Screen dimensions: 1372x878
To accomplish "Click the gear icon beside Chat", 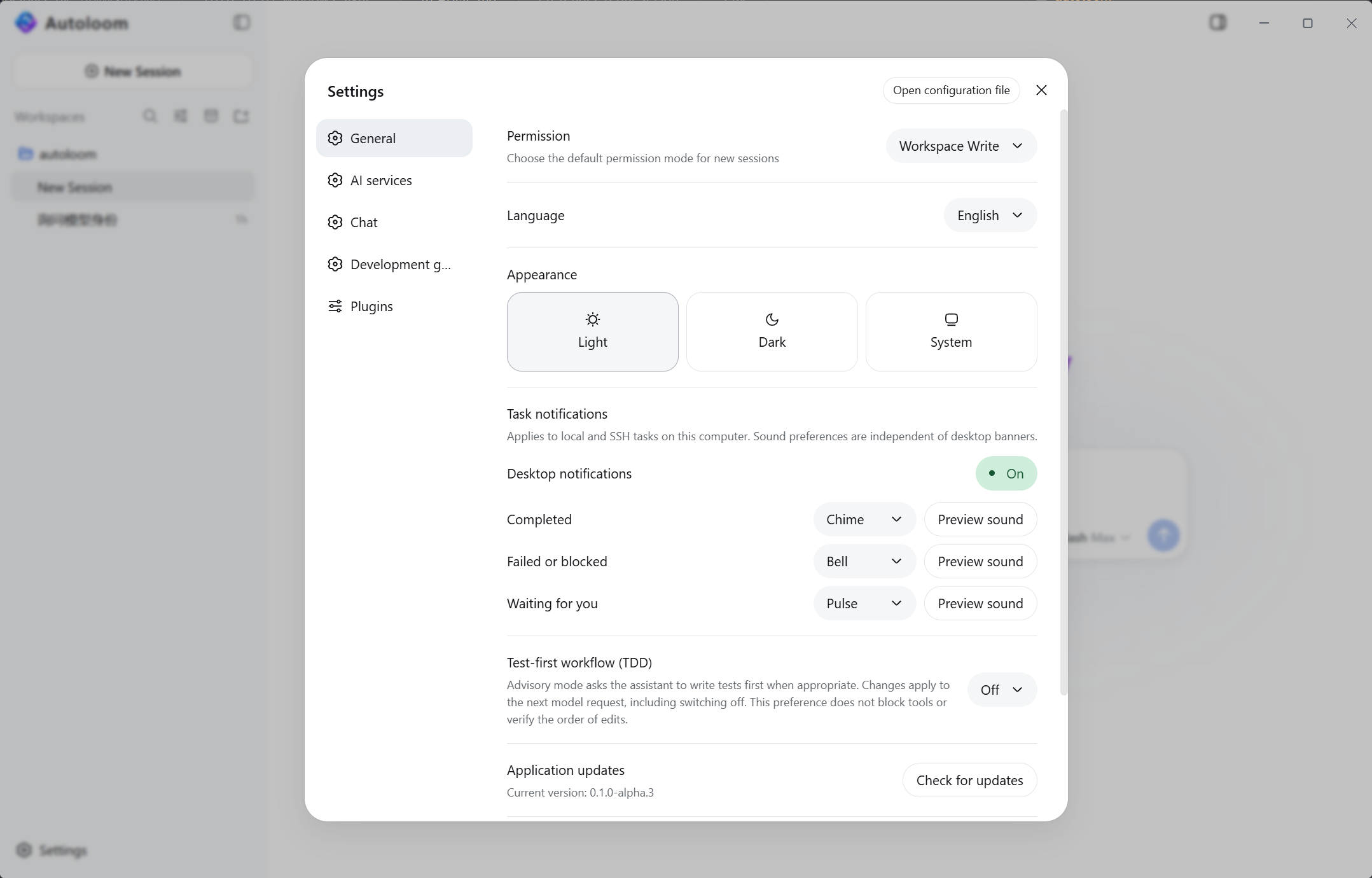I will (335, 222).
